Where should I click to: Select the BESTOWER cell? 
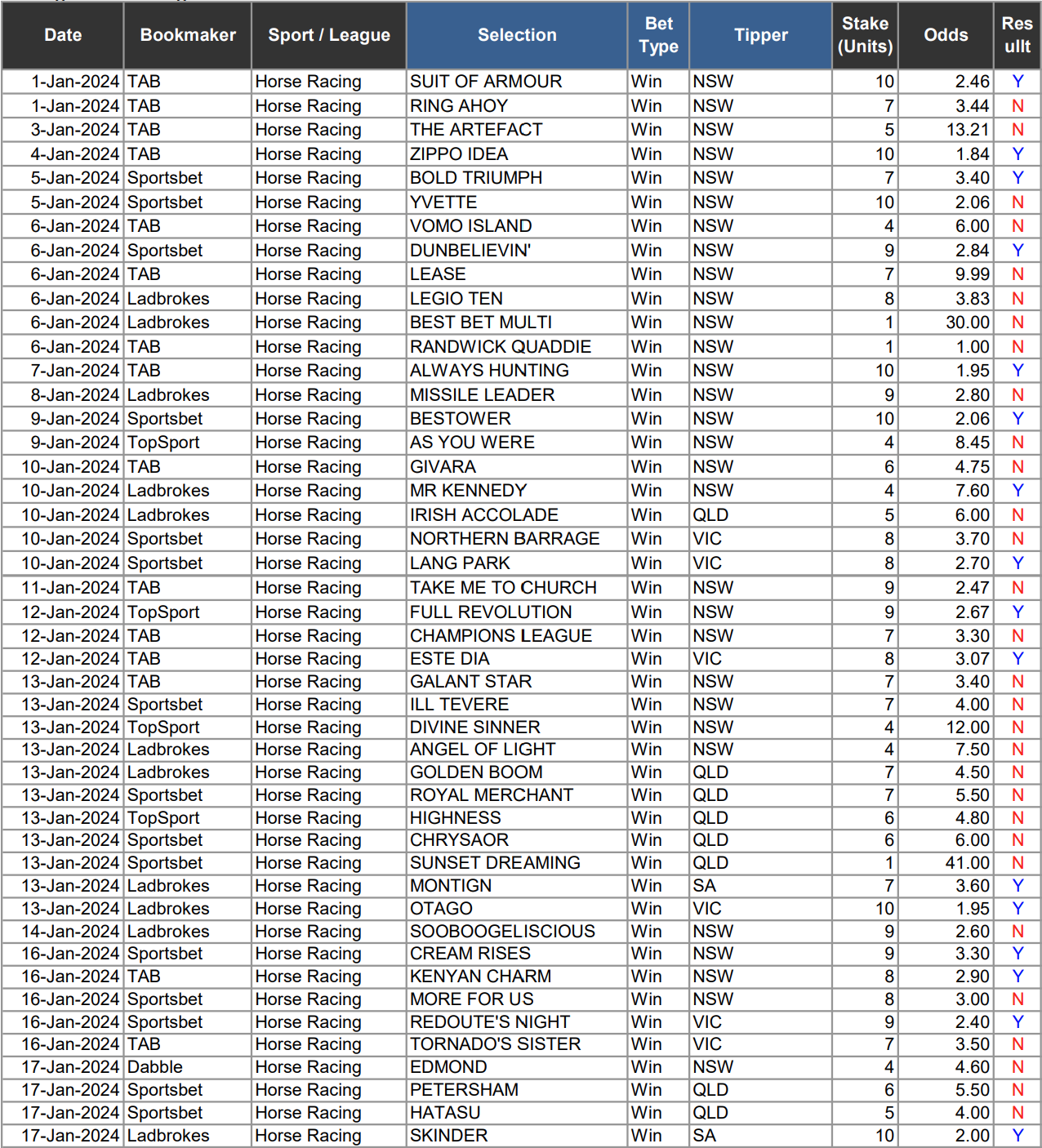[517, 419]
